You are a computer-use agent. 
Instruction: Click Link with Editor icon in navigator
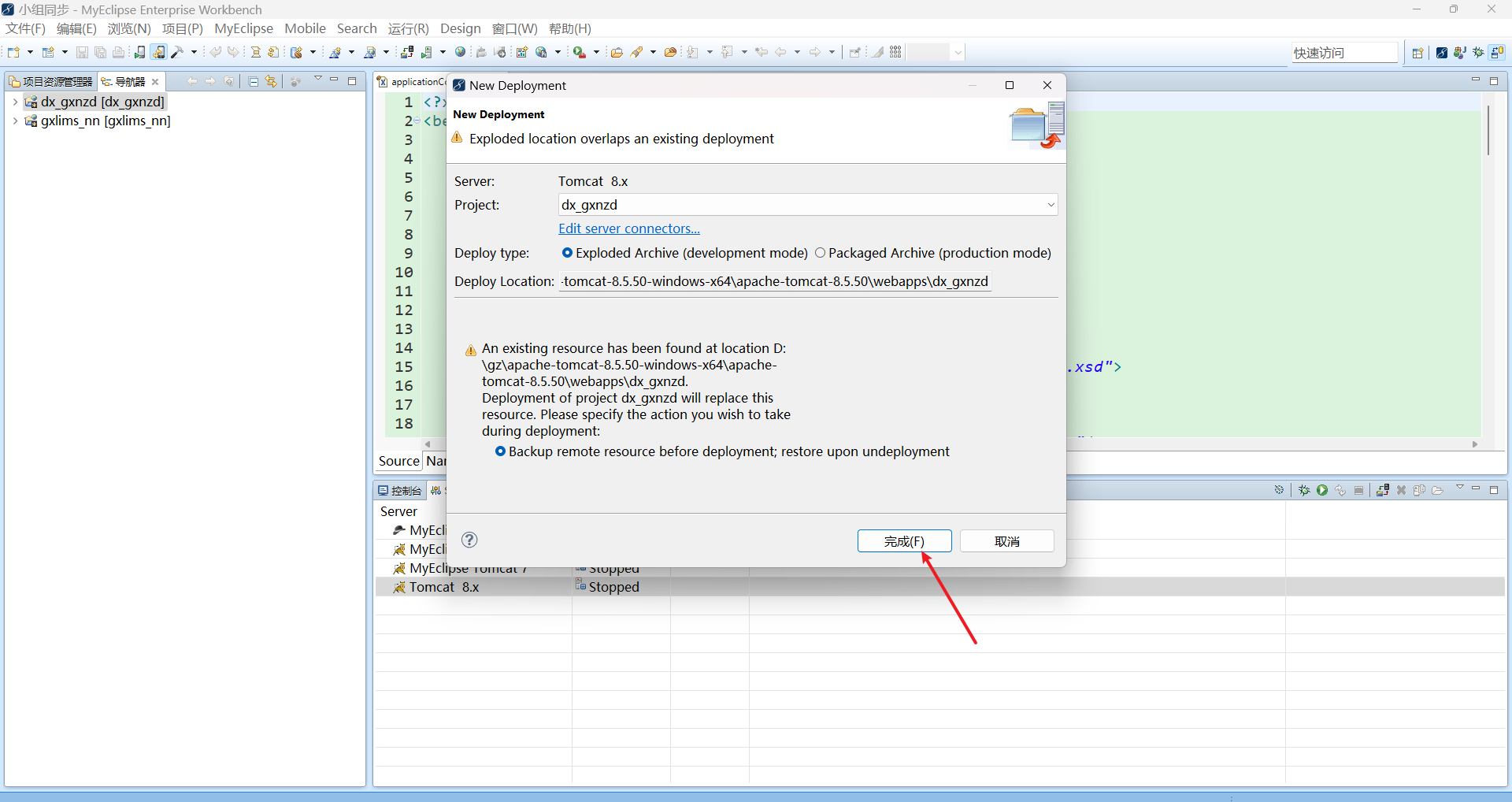[x=271, y=81]
